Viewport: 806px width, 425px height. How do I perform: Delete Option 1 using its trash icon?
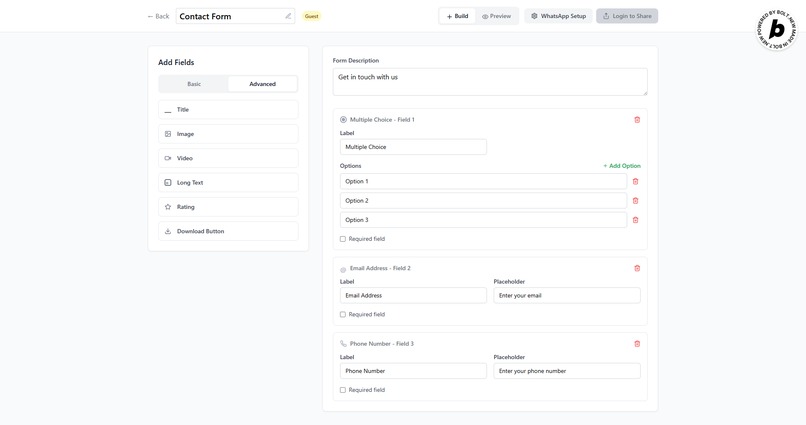635,181
